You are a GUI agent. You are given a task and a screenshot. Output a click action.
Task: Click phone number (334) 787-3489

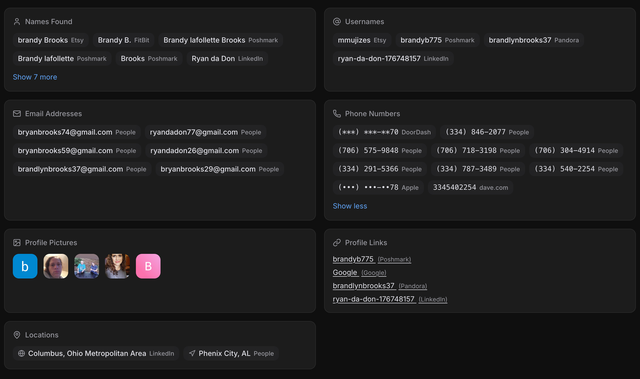tap(478, 169)
